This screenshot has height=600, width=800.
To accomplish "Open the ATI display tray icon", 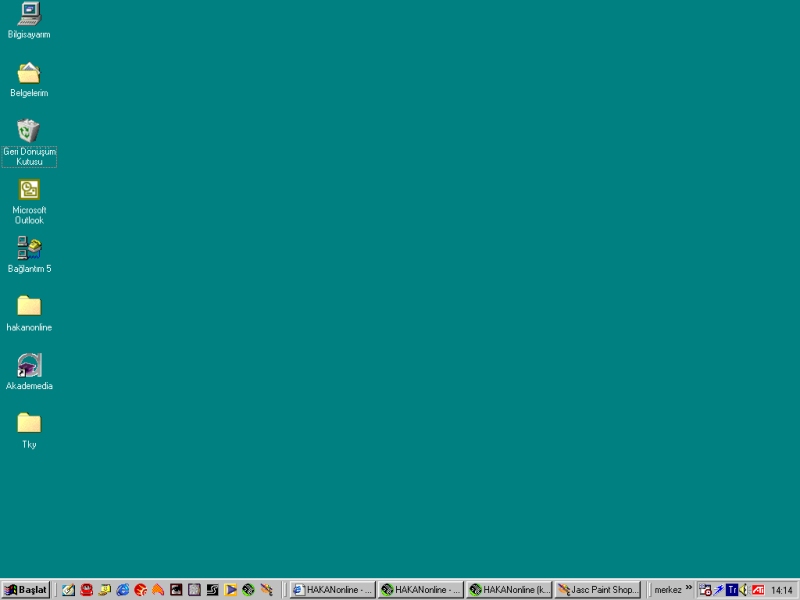I will [x=758, y=590].
